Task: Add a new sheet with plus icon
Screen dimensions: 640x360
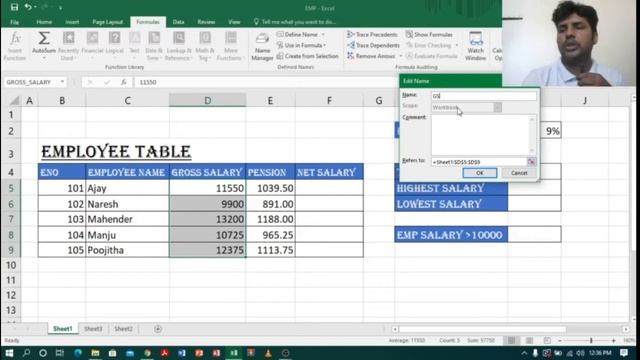Action: click(158, 329)
